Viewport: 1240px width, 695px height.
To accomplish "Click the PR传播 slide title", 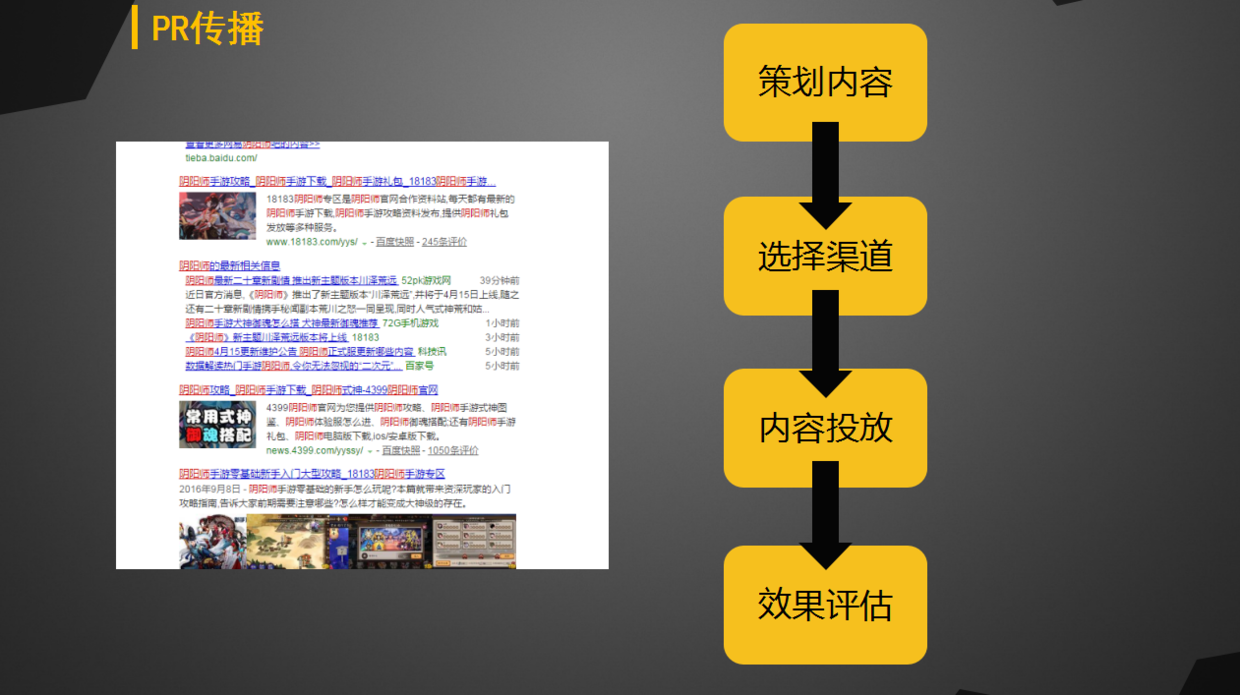I will pyautogui.click(x=207, y=28).
